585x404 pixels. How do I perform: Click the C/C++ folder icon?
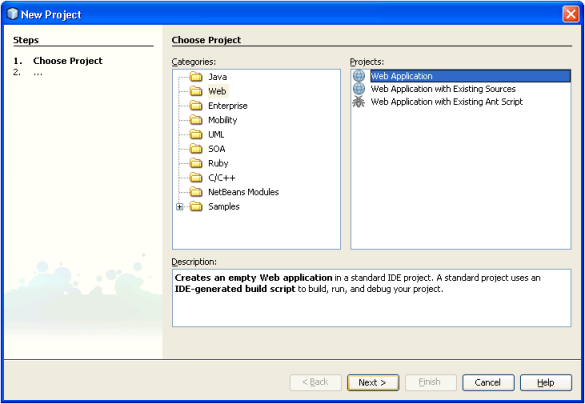click(x=196, y=178)
